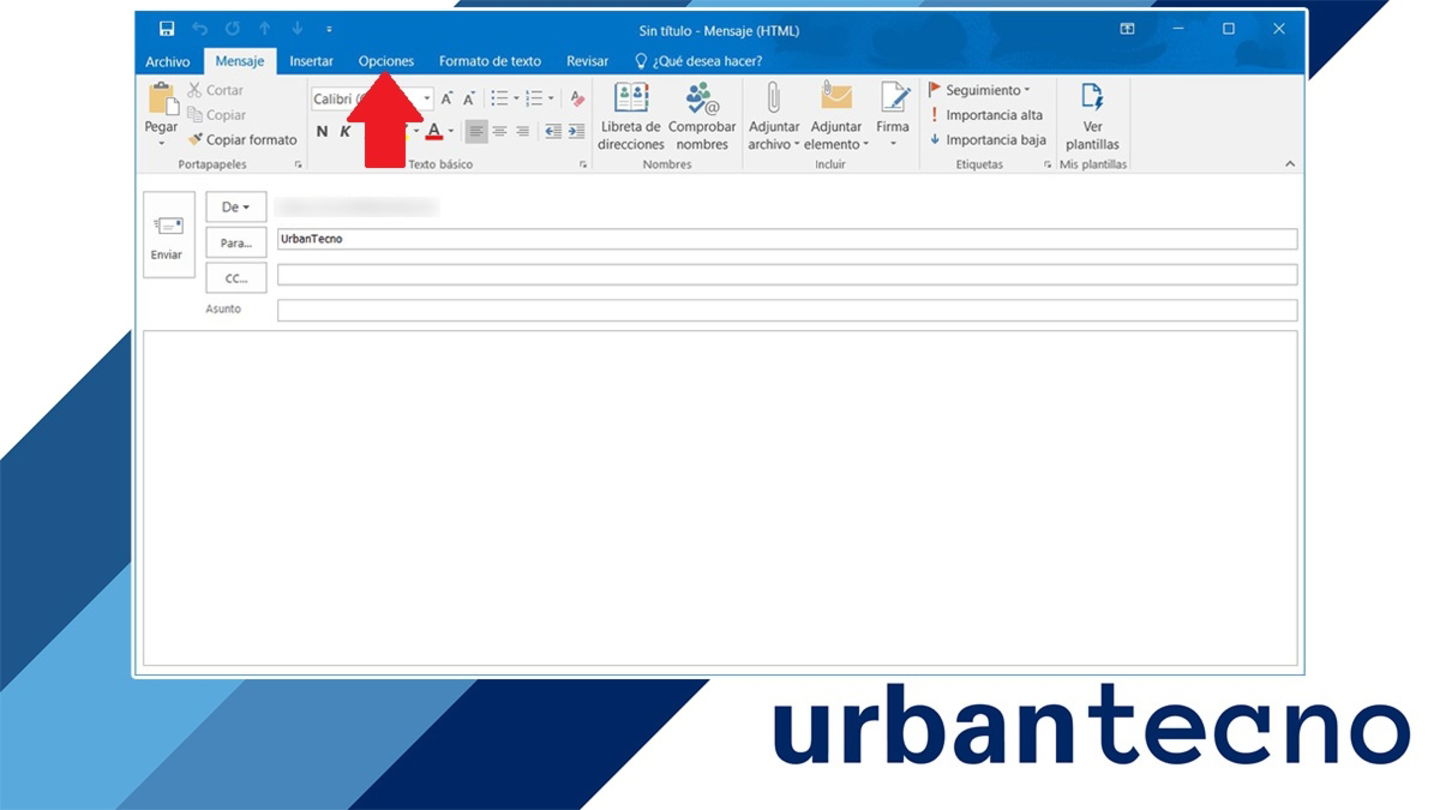The image size is (1440, 810).
Task: Select Copiar formato paintbrush
Action: point(242,140)
